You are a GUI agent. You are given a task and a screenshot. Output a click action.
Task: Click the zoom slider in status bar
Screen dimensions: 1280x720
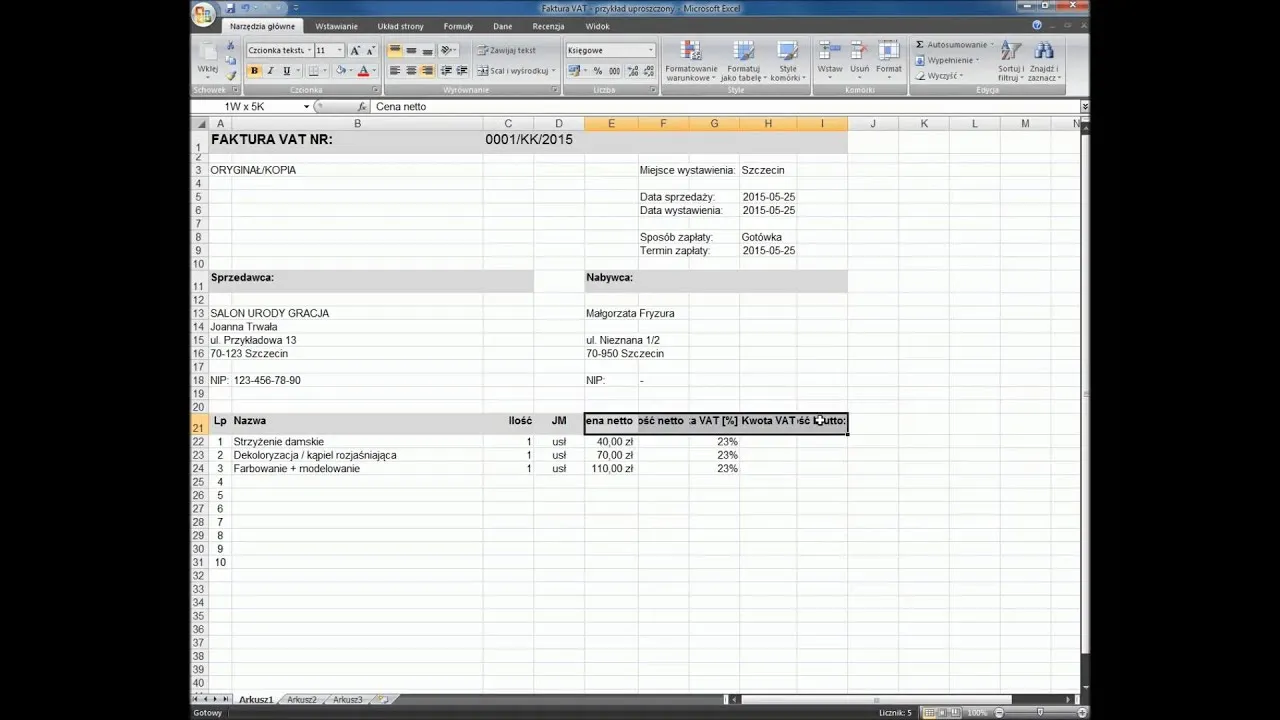pyautogui.click(x=1040, y=713)
